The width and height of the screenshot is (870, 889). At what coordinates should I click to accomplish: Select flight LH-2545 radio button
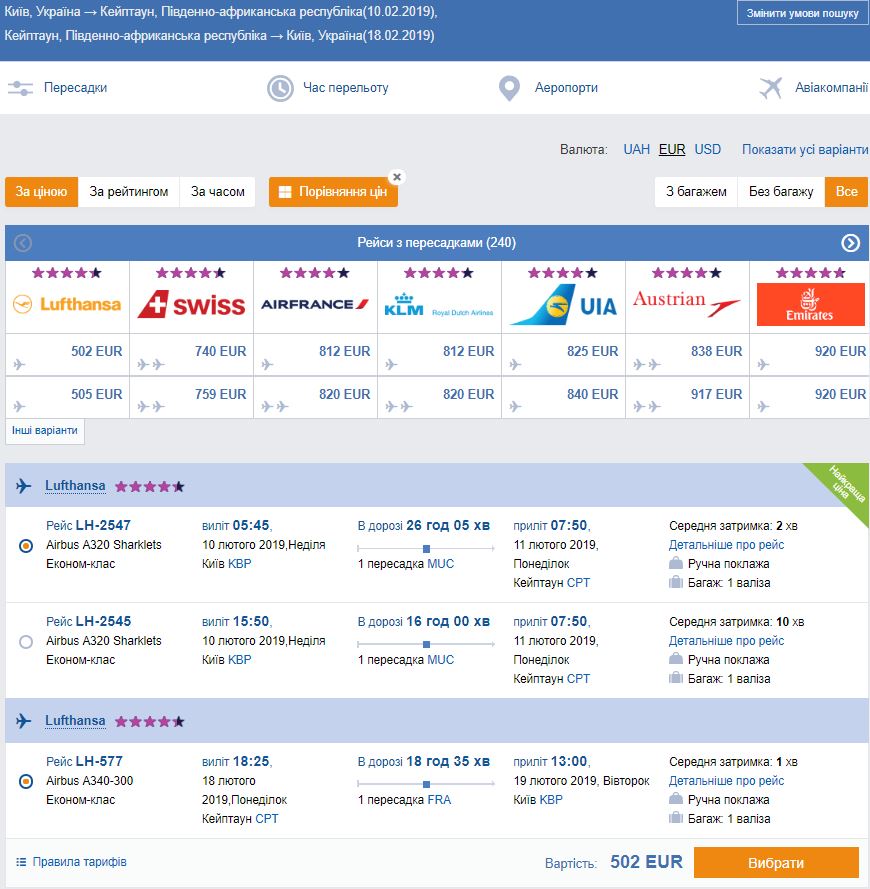tap(26, 642)
